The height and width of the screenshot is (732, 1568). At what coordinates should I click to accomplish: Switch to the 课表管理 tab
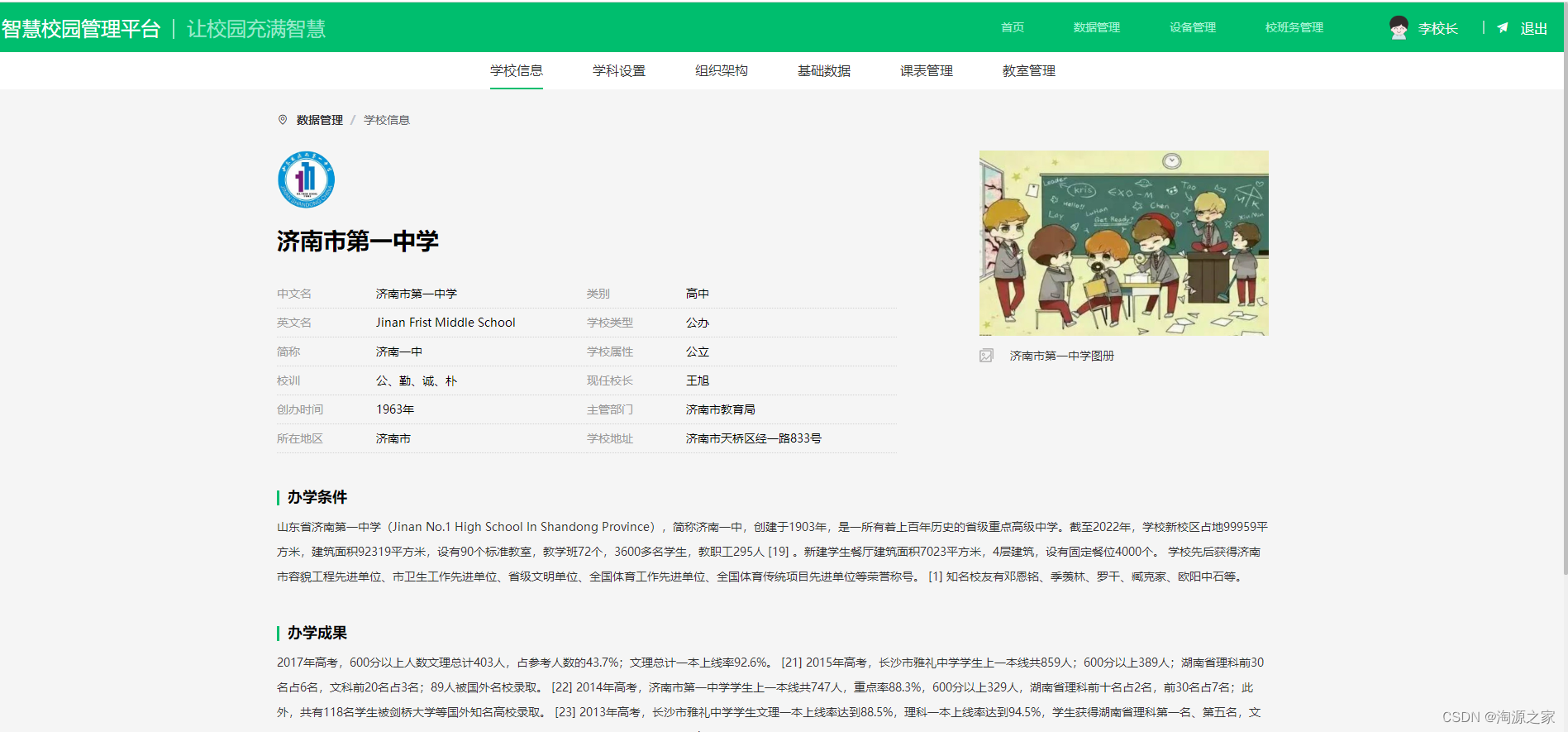pos(927,71)
